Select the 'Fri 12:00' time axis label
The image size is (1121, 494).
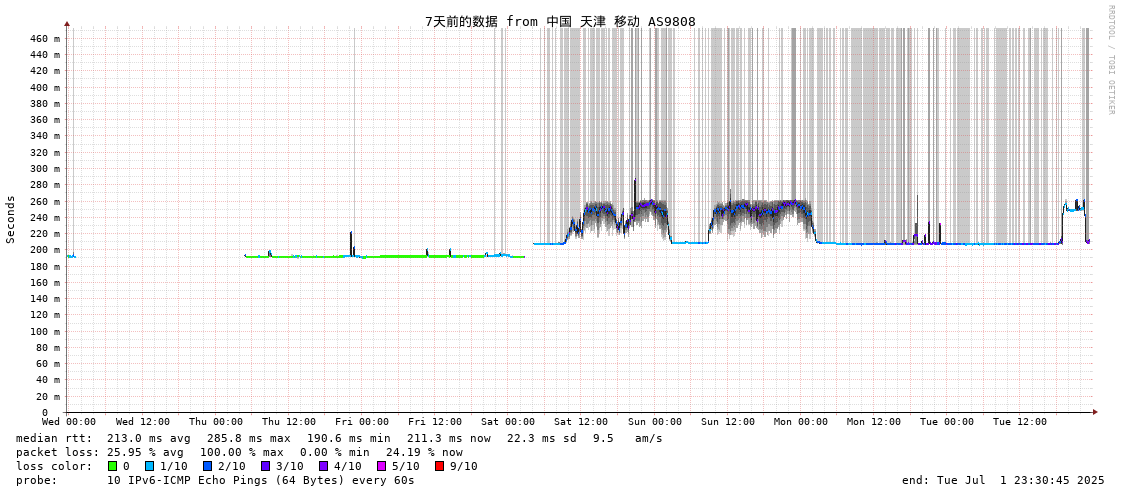(x=435, y=423)
